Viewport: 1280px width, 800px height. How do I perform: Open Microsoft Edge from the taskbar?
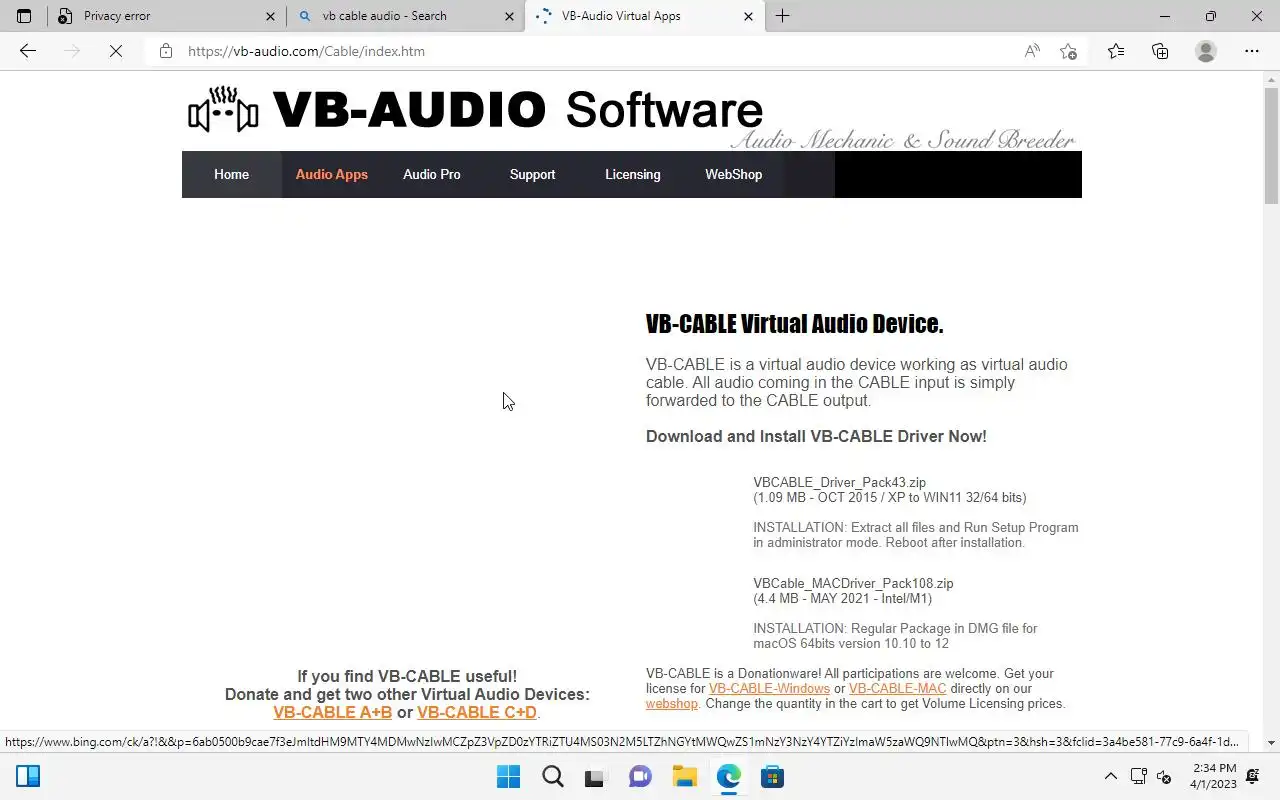tap(728, 776)
